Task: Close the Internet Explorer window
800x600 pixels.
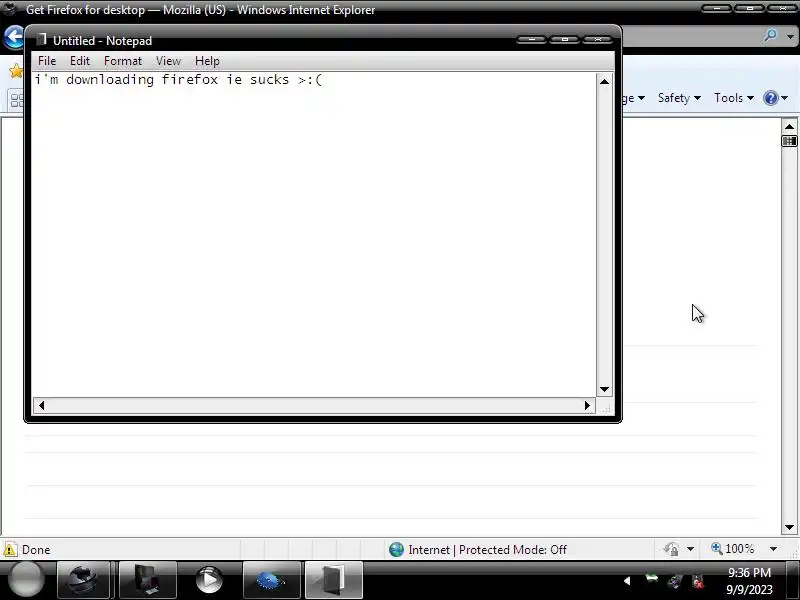Action: 782,8
